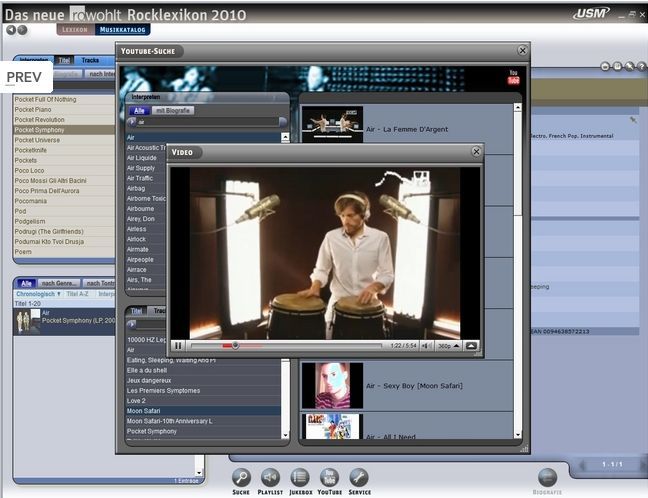This screenshot has width=648, height=498.
Task: Click the video progress slider handle
Action: (235, 346)
